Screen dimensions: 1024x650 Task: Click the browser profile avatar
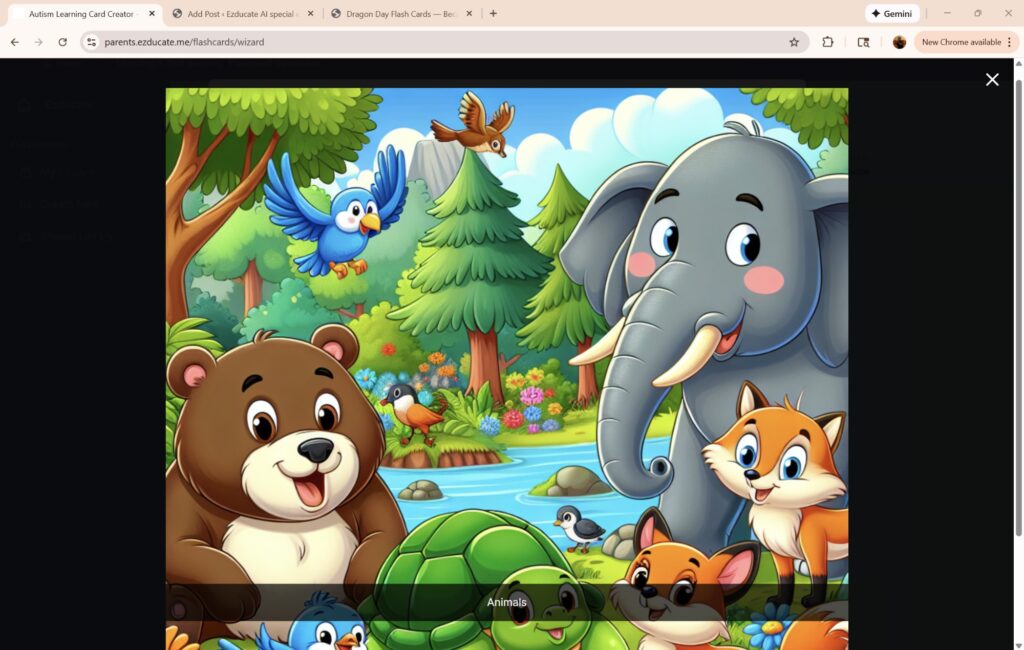coord(898,42)
